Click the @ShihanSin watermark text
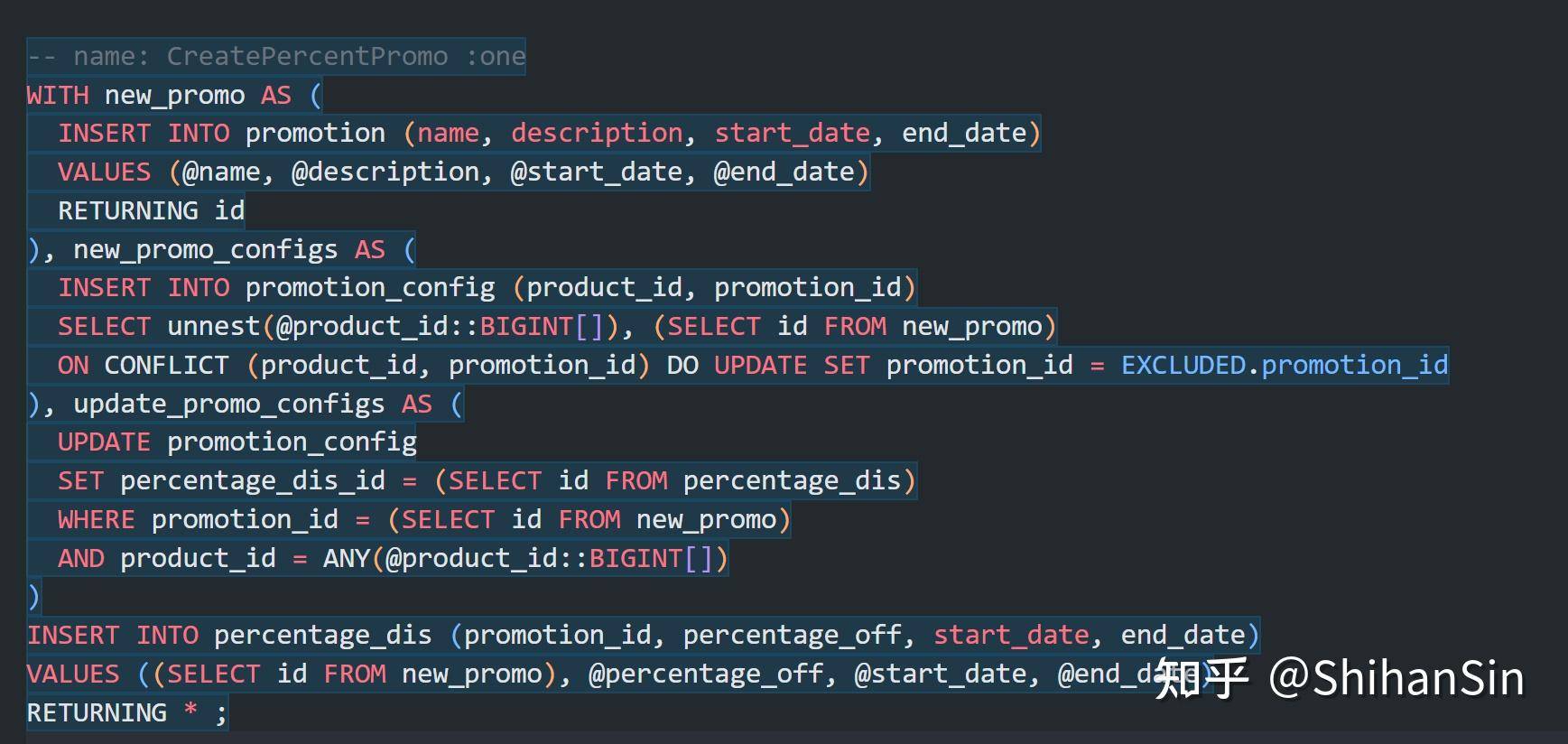1568x744 pixels. tap(1396, 679)
